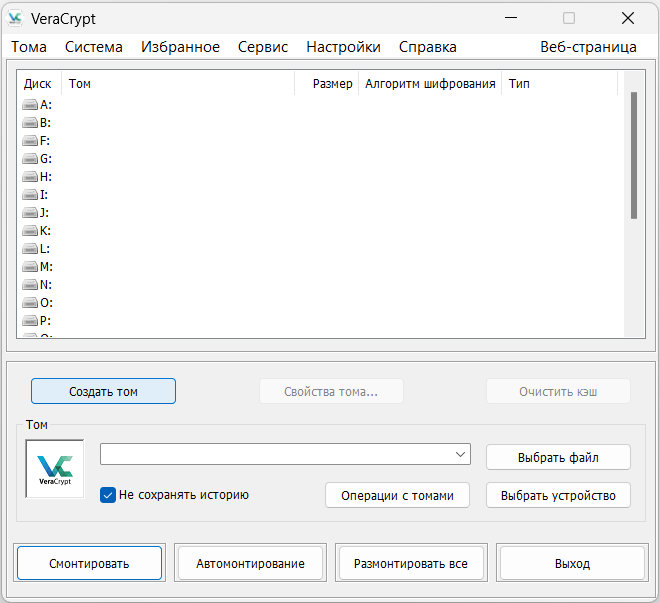Image resolution: width=660 pixels, height=603 pixels.
Task: Select the M: drive slot icon
Action: (30, 267)
